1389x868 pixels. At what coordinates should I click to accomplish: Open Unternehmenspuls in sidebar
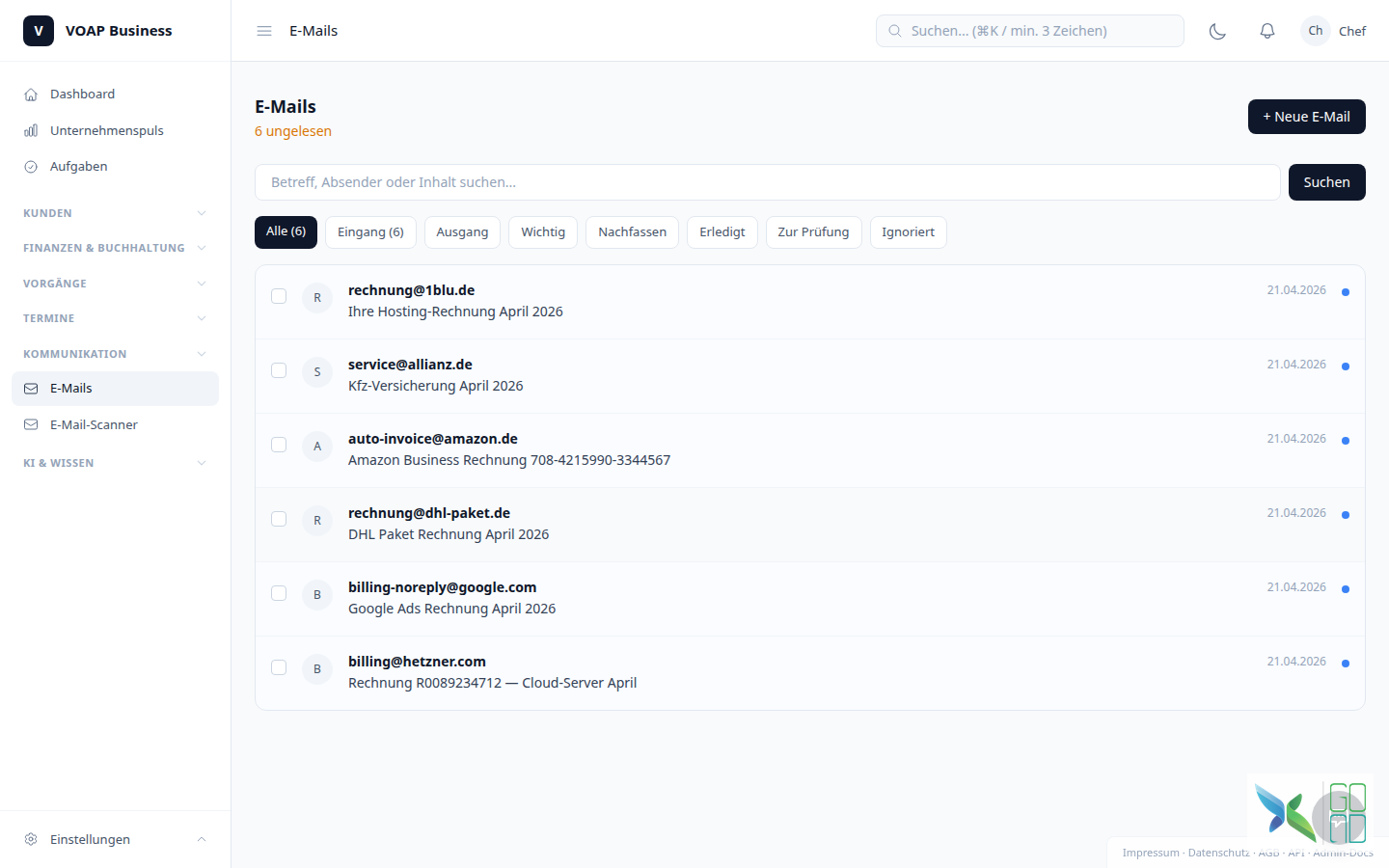(x=115, y=130)
